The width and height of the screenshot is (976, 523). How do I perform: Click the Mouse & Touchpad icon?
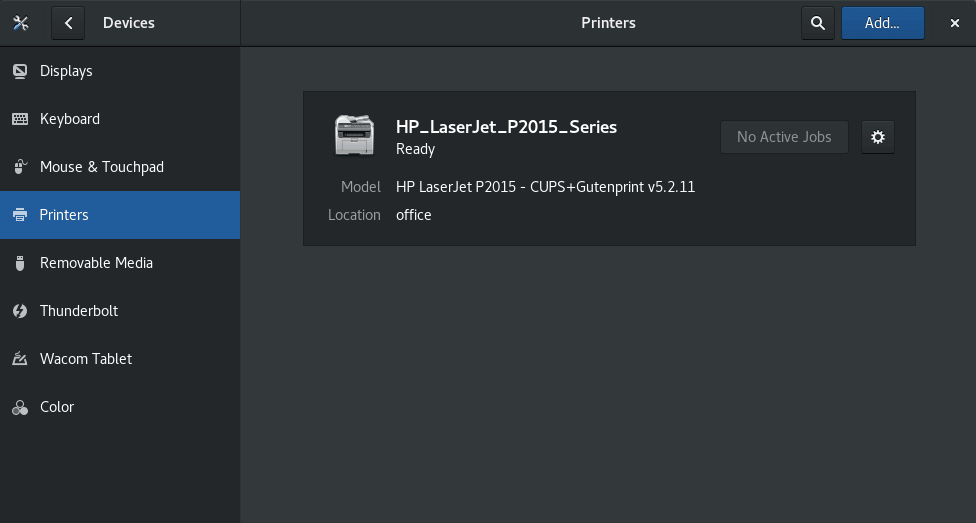[20, 167]
